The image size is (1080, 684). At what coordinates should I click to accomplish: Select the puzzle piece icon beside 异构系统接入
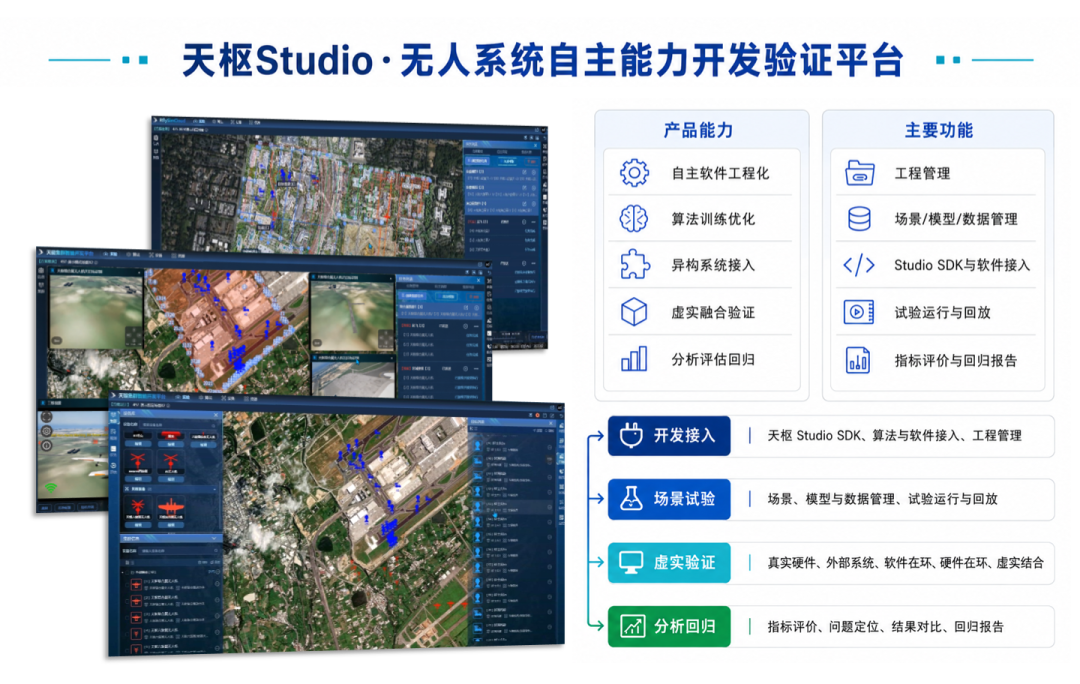pyautogui.click(x=634, y=265)
